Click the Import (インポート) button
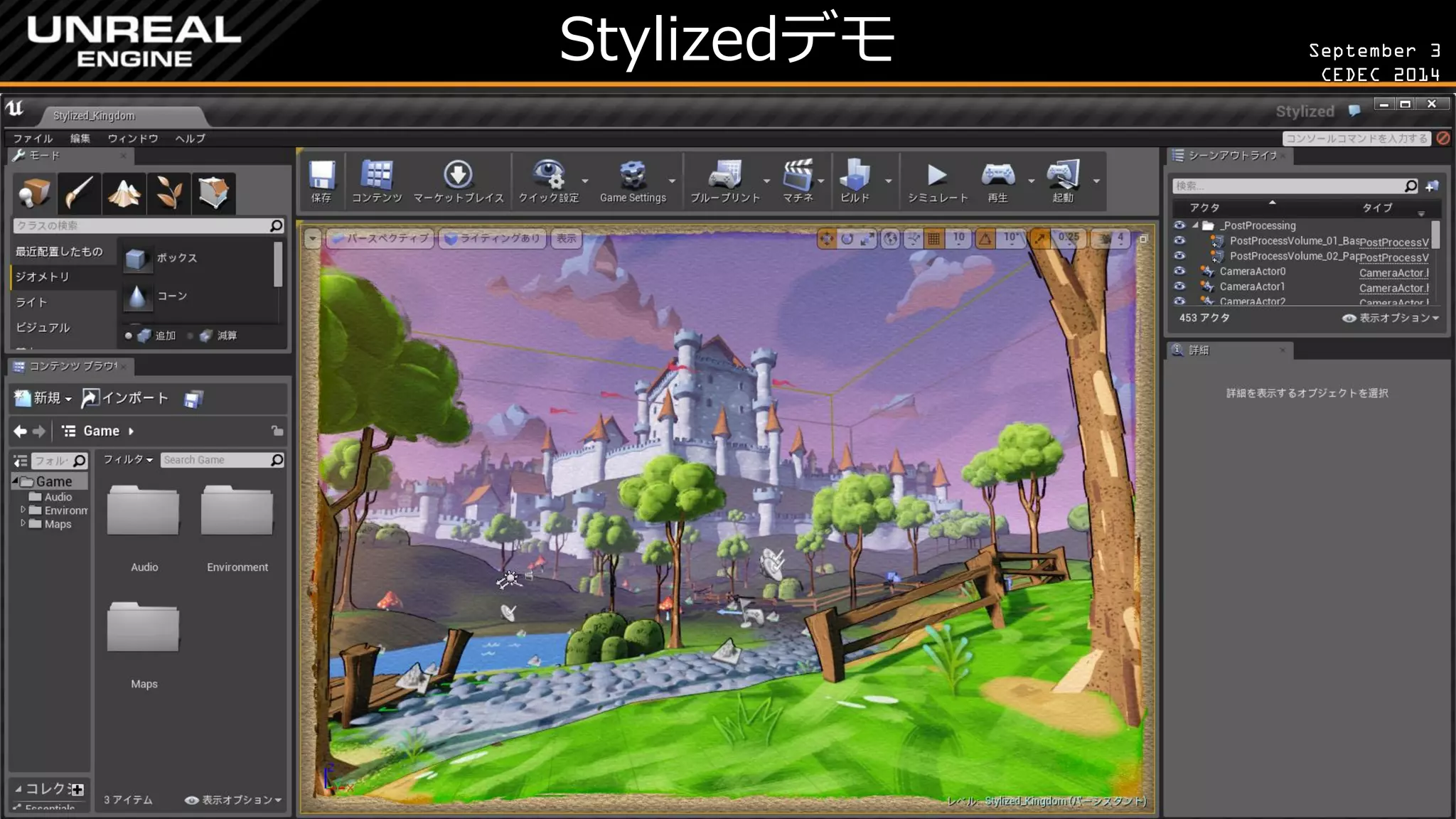 click(124, 398)
